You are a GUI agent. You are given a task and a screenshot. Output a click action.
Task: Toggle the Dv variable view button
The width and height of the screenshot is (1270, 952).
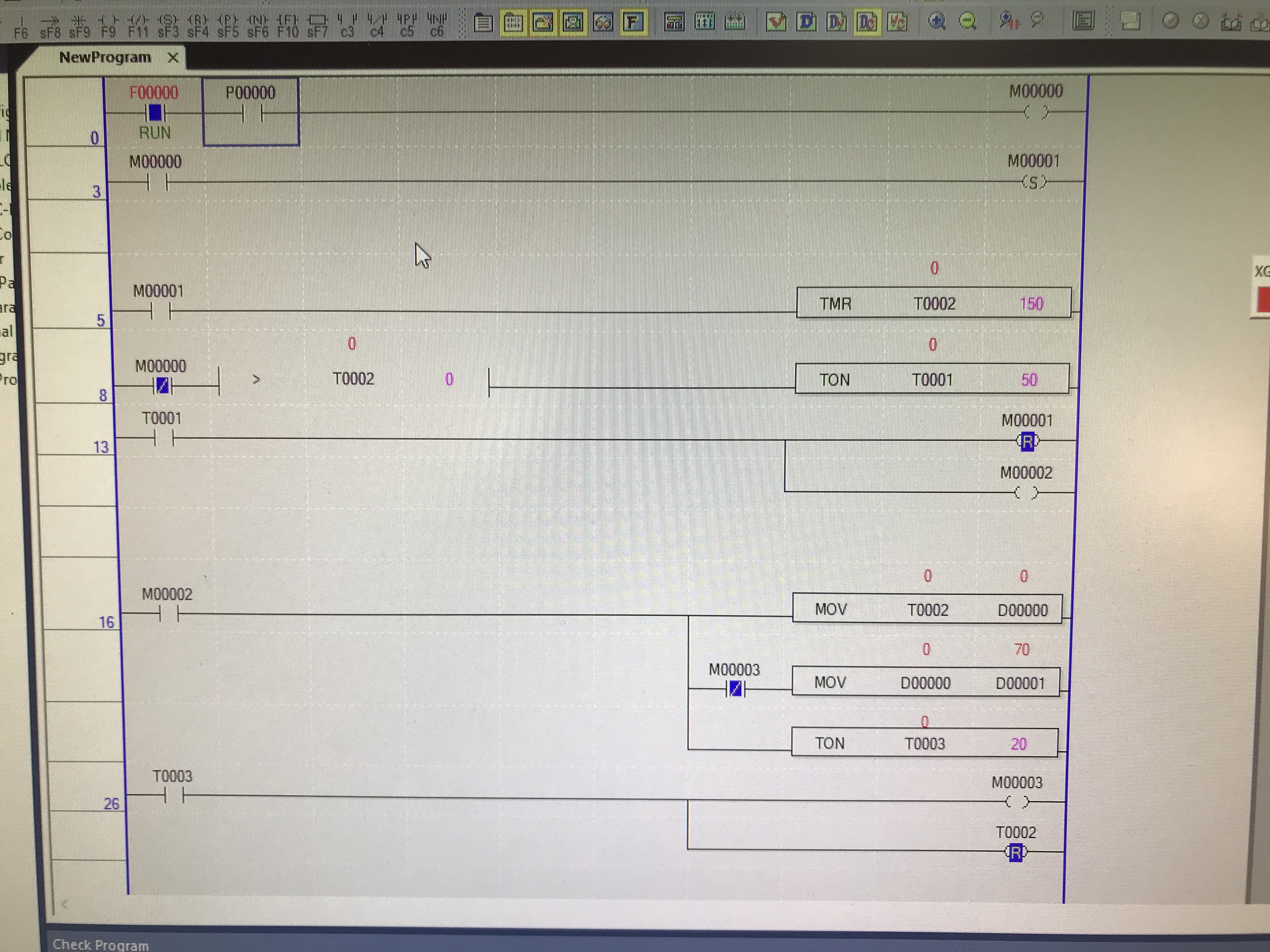[x=837, y=22]
